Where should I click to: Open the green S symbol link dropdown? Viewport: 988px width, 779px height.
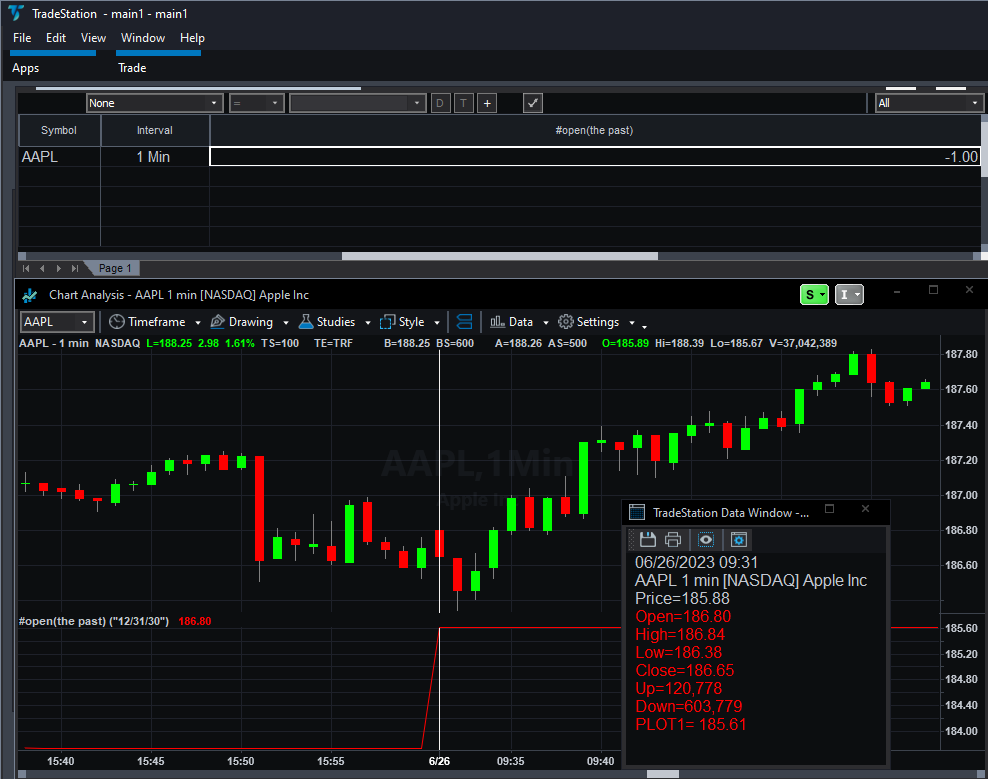pos(814,294)
